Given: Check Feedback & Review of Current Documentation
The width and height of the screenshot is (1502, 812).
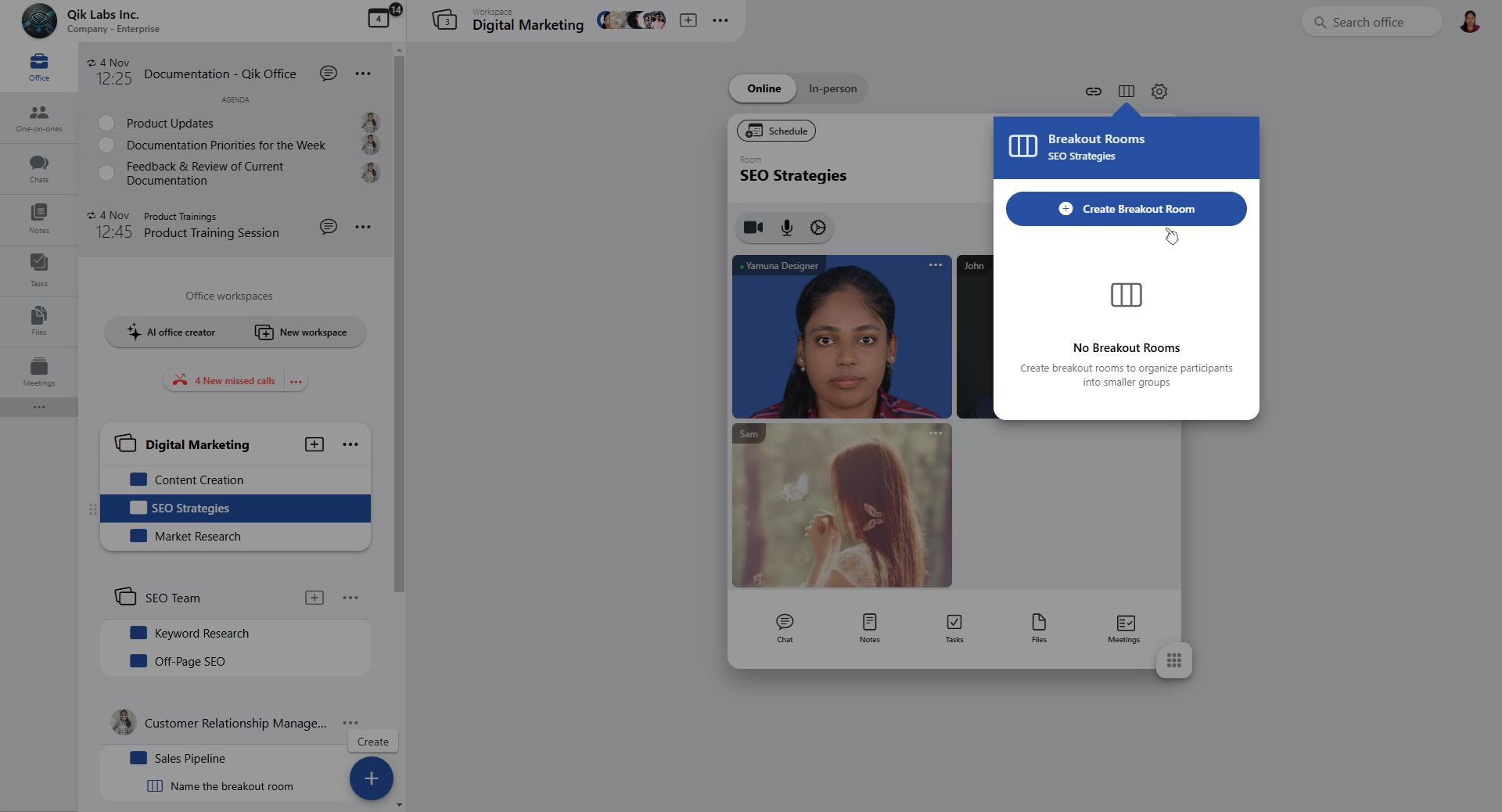Looking at the screenshot, I should pos(106,173).
